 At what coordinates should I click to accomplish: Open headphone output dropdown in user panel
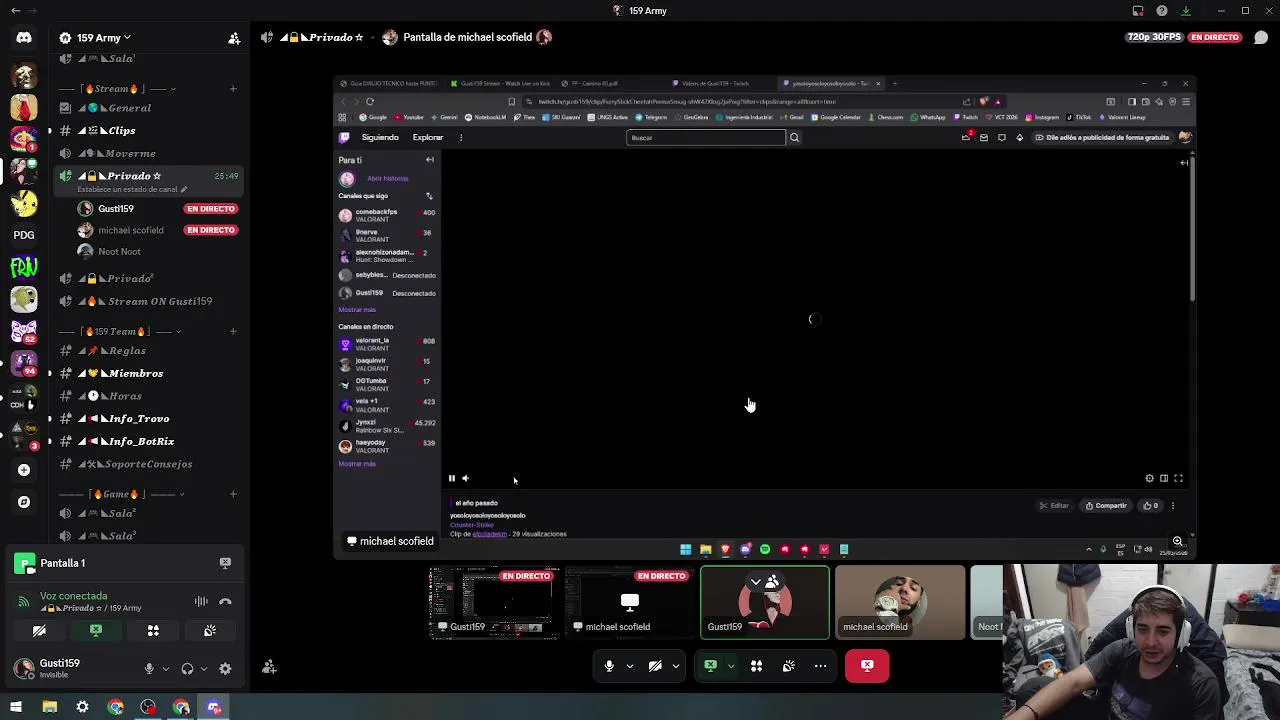204,669
